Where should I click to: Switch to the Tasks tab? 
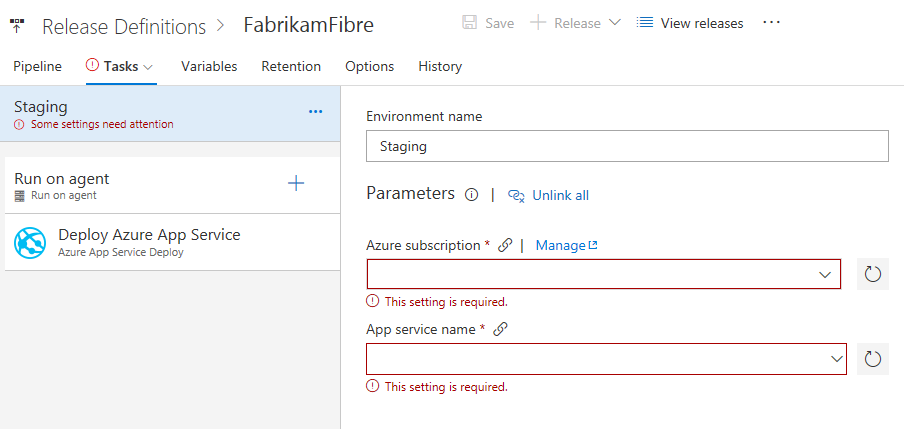[x=121, y=66]
